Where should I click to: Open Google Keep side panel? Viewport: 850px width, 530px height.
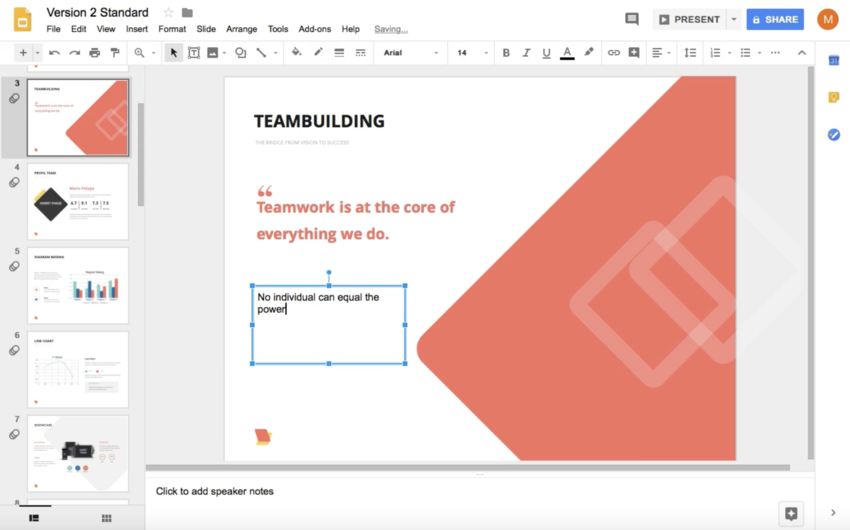(834, 98)
